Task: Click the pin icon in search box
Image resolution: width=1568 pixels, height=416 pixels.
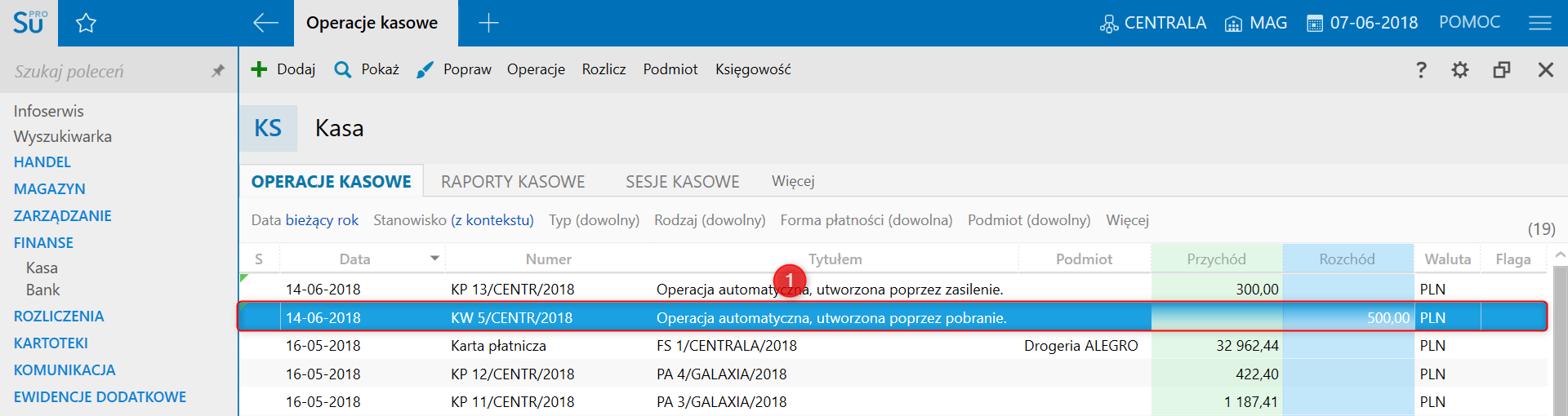Action: point(217,72)
